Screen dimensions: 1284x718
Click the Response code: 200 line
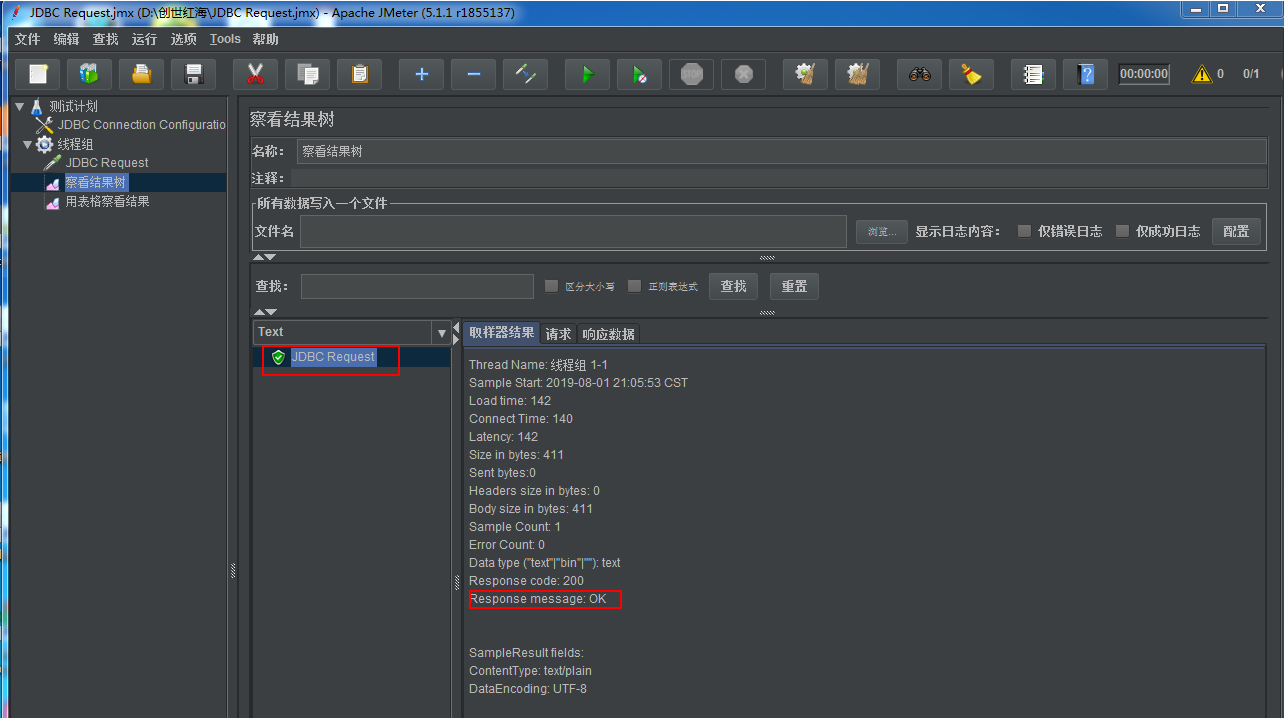tap(527, 581)
